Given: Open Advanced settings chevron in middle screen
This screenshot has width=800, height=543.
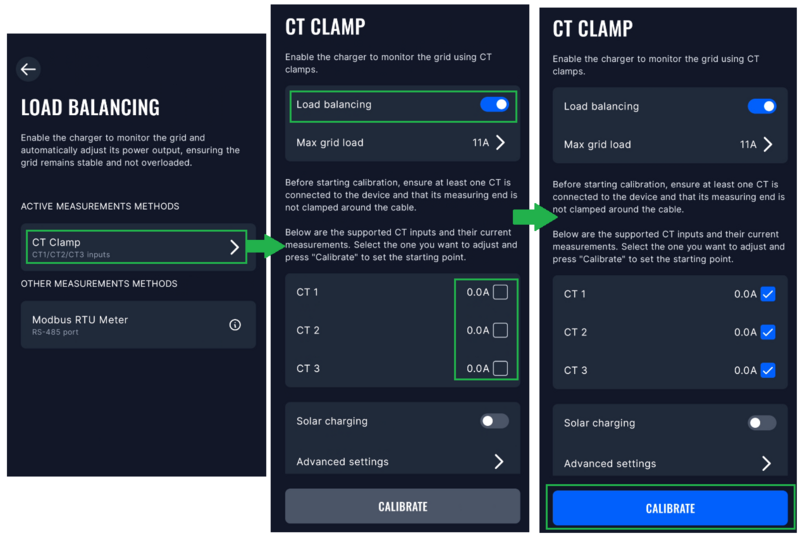Looking at the screenshot, I should point(500,462).
